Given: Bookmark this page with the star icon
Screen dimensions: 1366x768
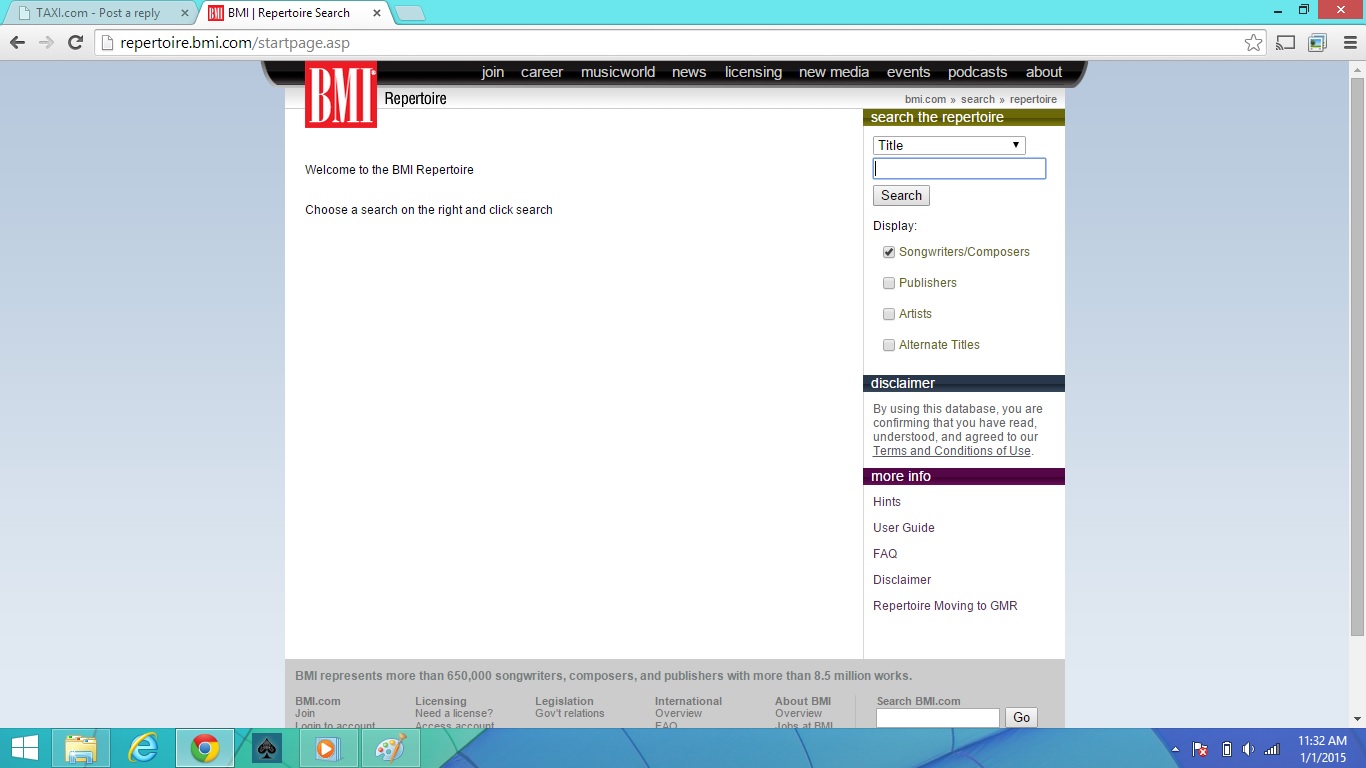Looking at the screenshot, I should click(x=1253, y=43).
